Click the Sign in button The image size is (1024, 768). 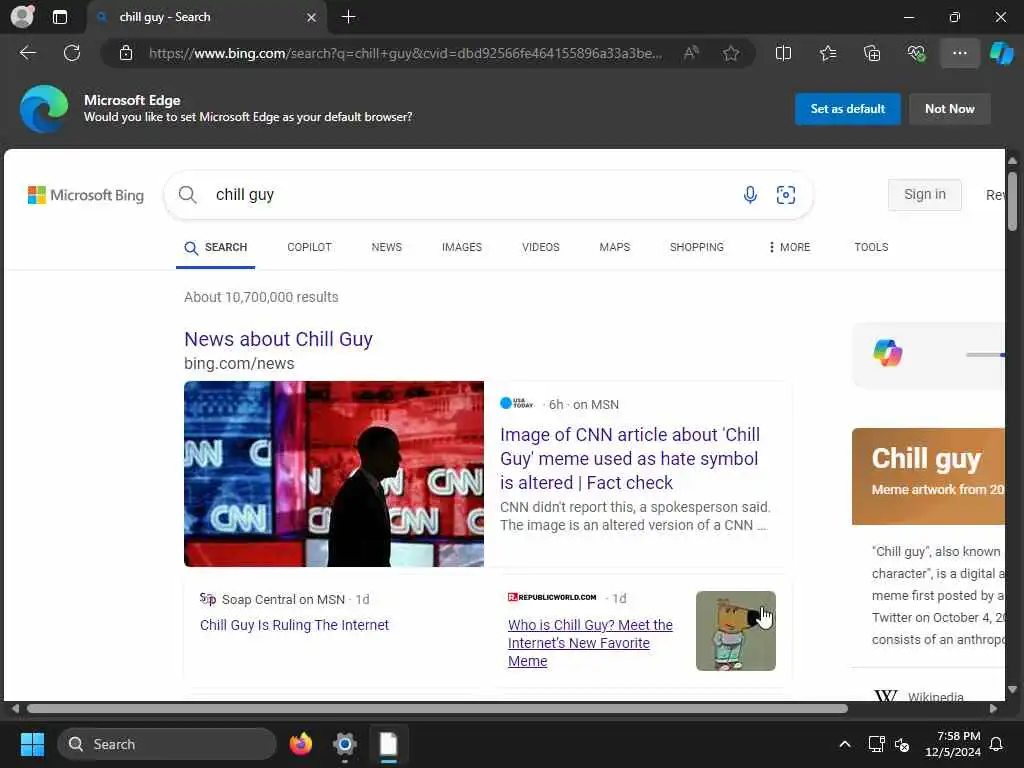(x=925, y=195)
